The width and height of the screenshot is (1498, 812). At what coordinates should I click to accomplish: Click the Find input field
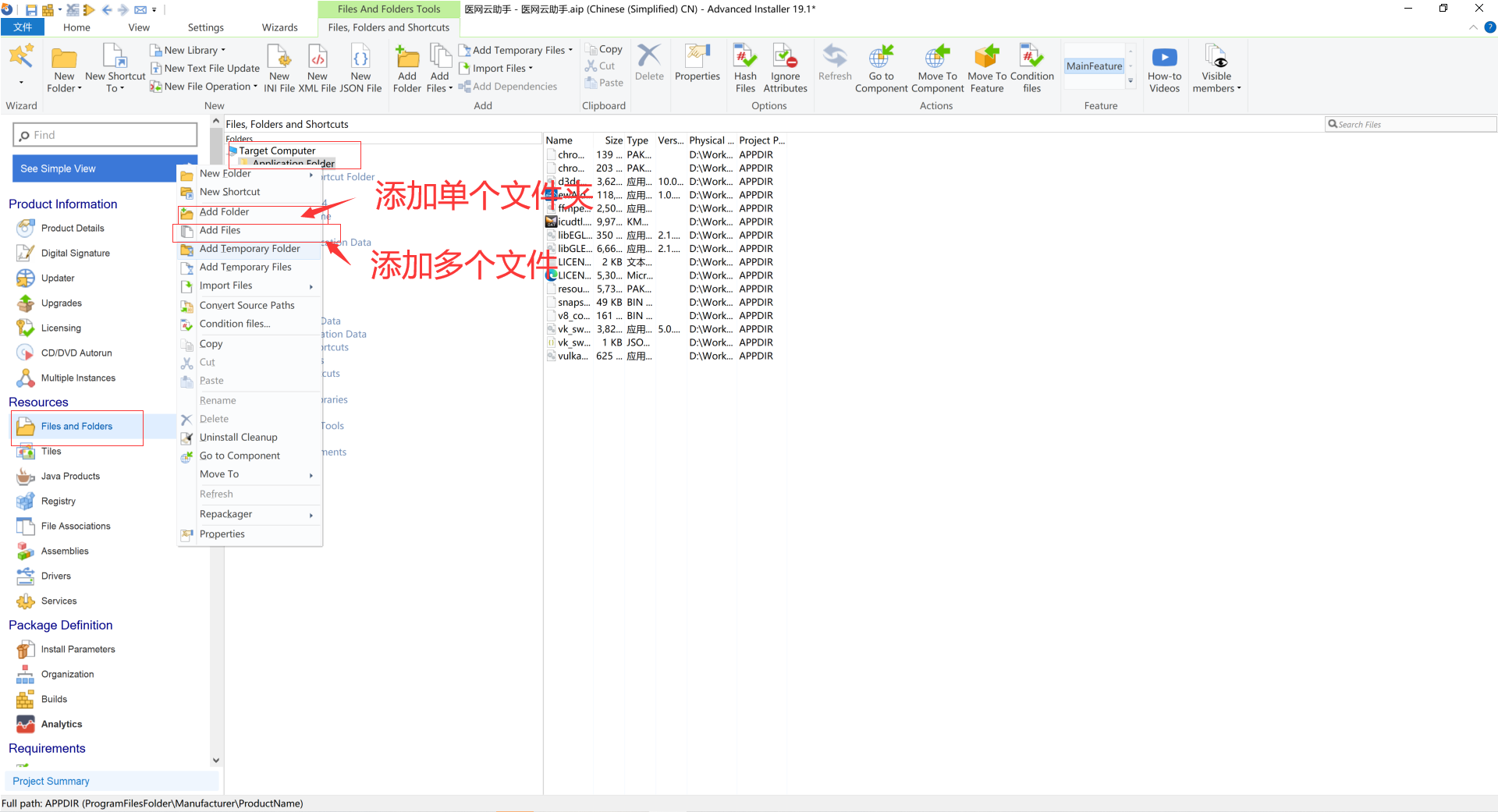[105, 135]
